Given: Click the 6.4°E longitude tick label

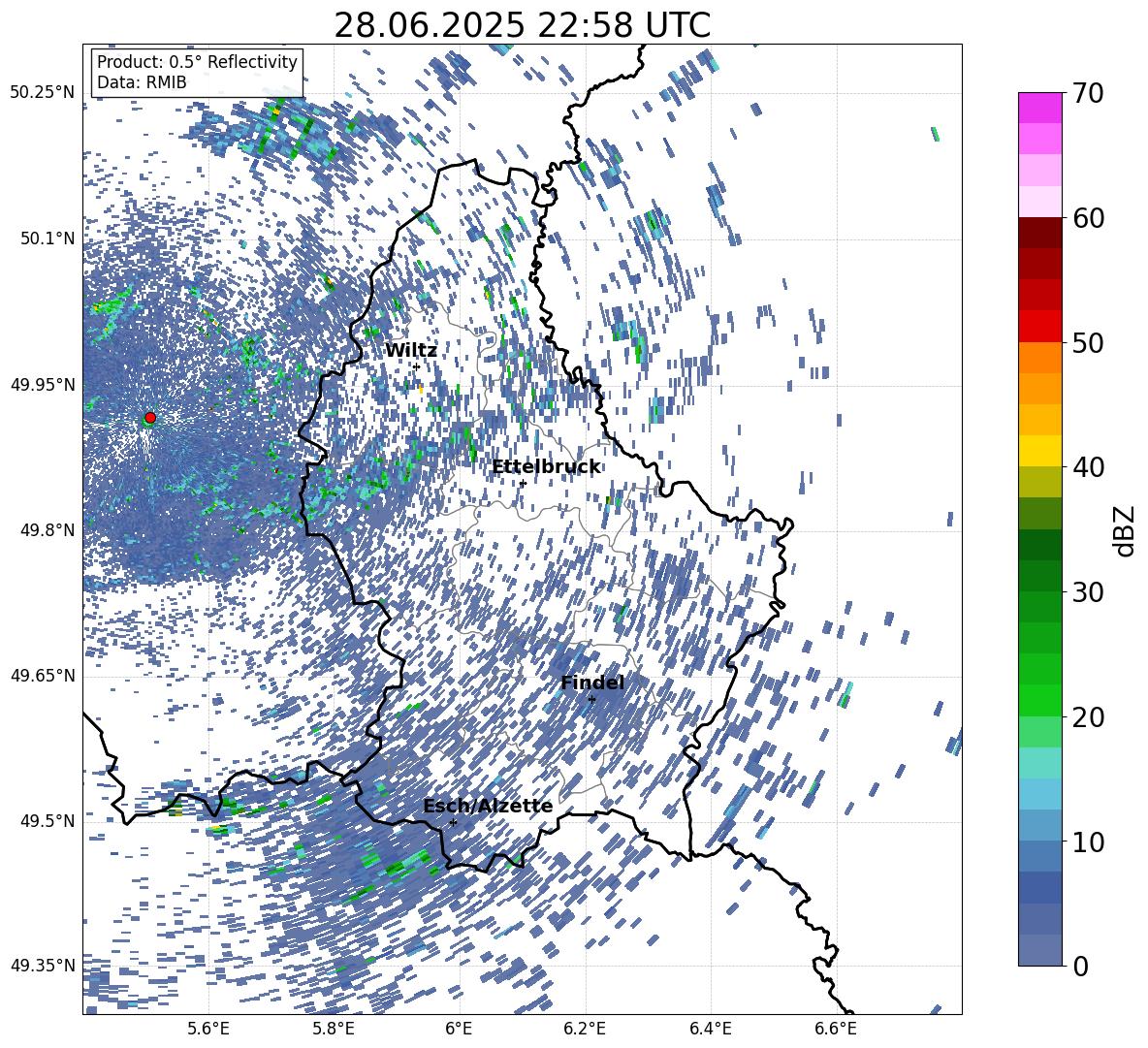Looking at the screenshot, I should point(710,1029).
